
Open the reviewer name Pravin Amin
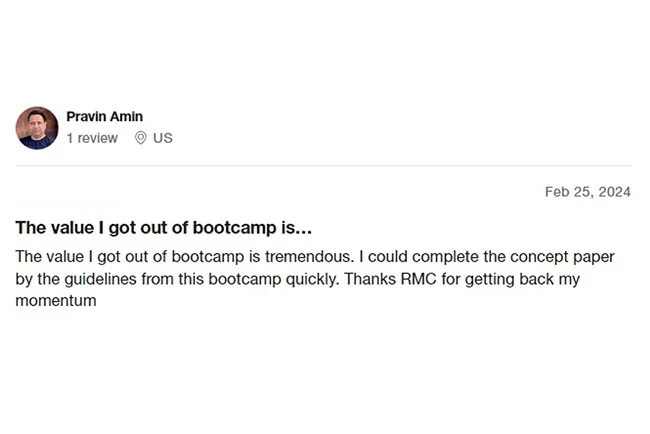click(x=104, y=117)
